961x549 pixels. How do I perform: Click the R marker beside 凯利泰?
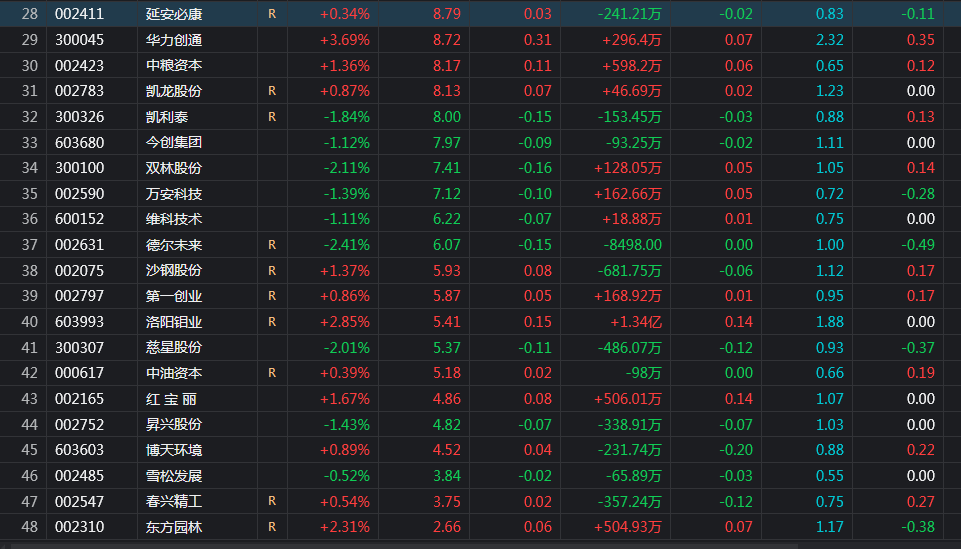point(272,117)
